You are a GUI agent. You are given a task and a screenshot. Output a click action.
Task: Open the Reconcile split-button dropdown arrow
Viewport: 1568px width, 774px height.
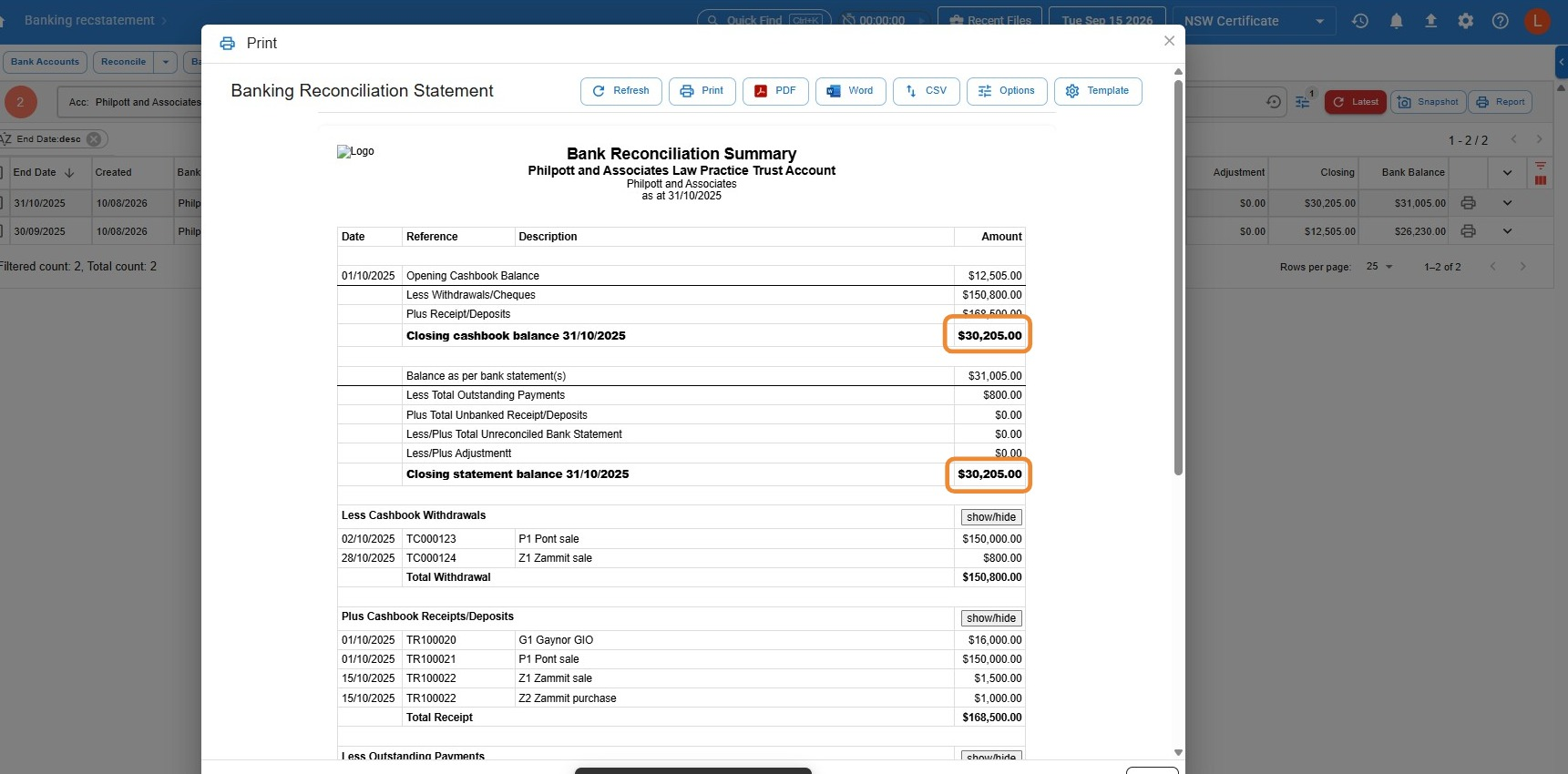[x=166, y=62]
